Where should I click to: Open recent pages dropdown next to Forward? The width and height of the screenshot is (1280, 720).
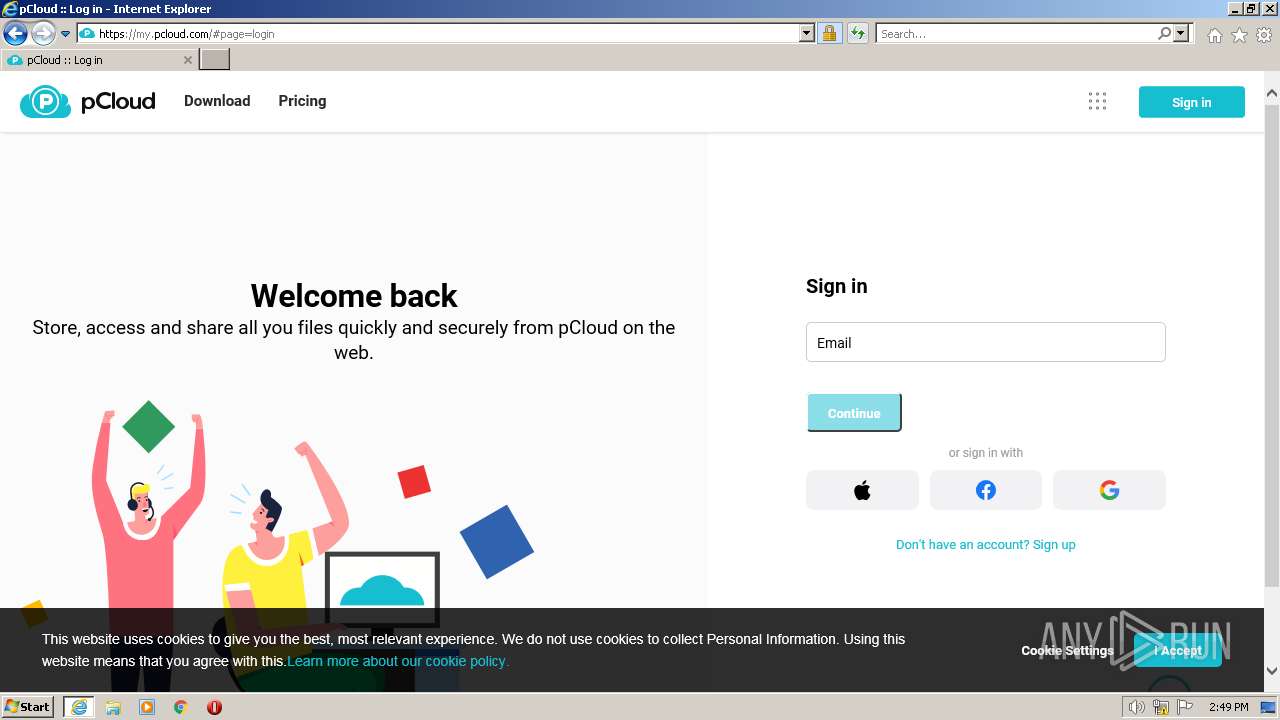65,34
